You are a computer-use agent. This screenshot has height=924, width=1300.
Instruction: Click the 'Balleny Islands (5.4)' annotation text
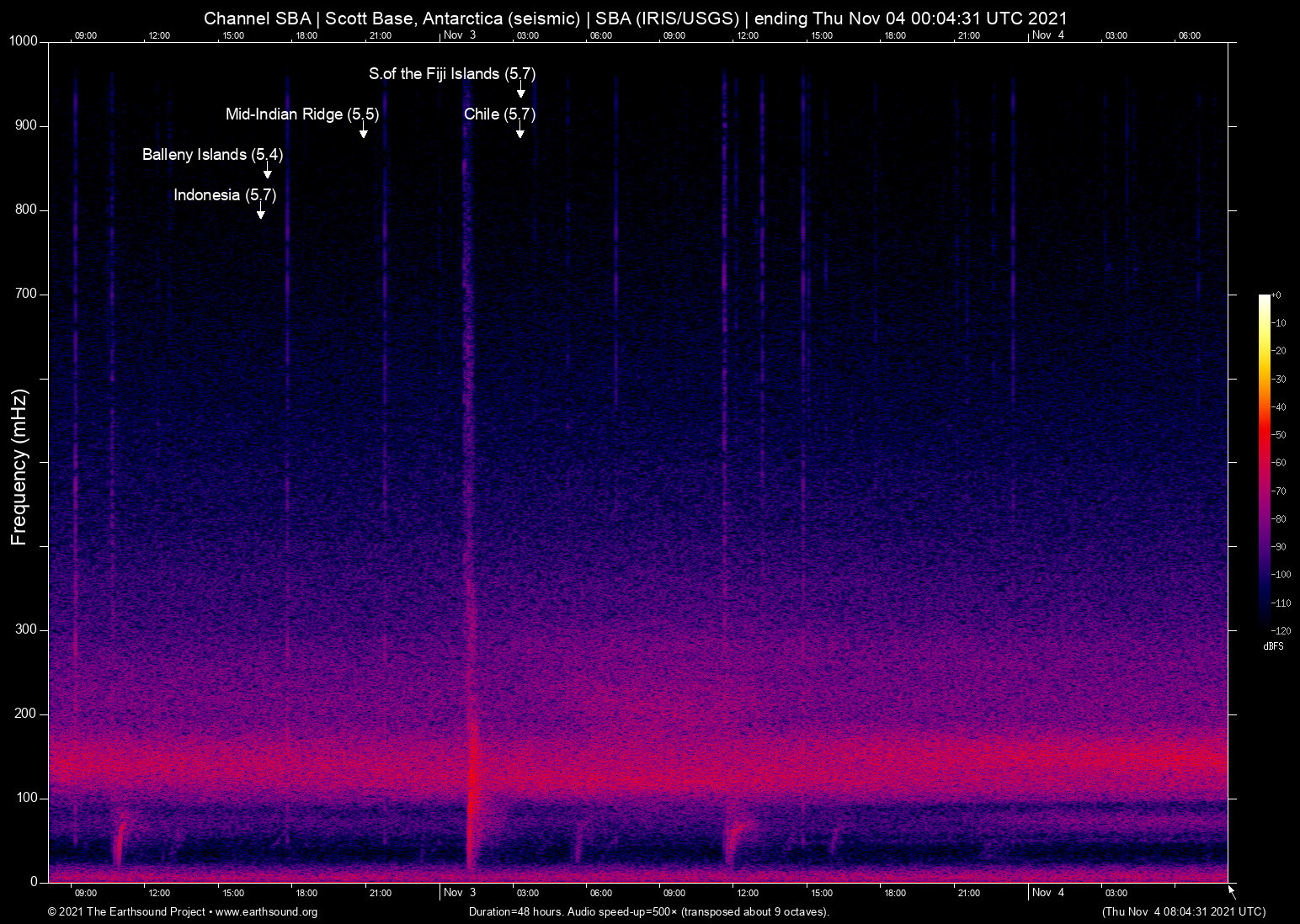pos(212,155)
